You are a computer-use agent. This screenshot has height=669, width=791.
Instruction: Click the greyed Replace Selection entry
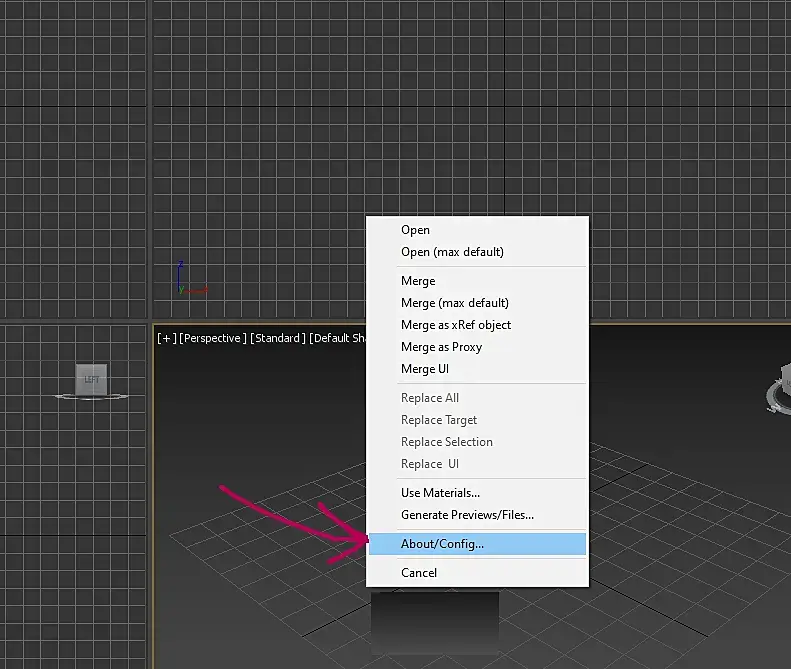(x=477, y=442)
